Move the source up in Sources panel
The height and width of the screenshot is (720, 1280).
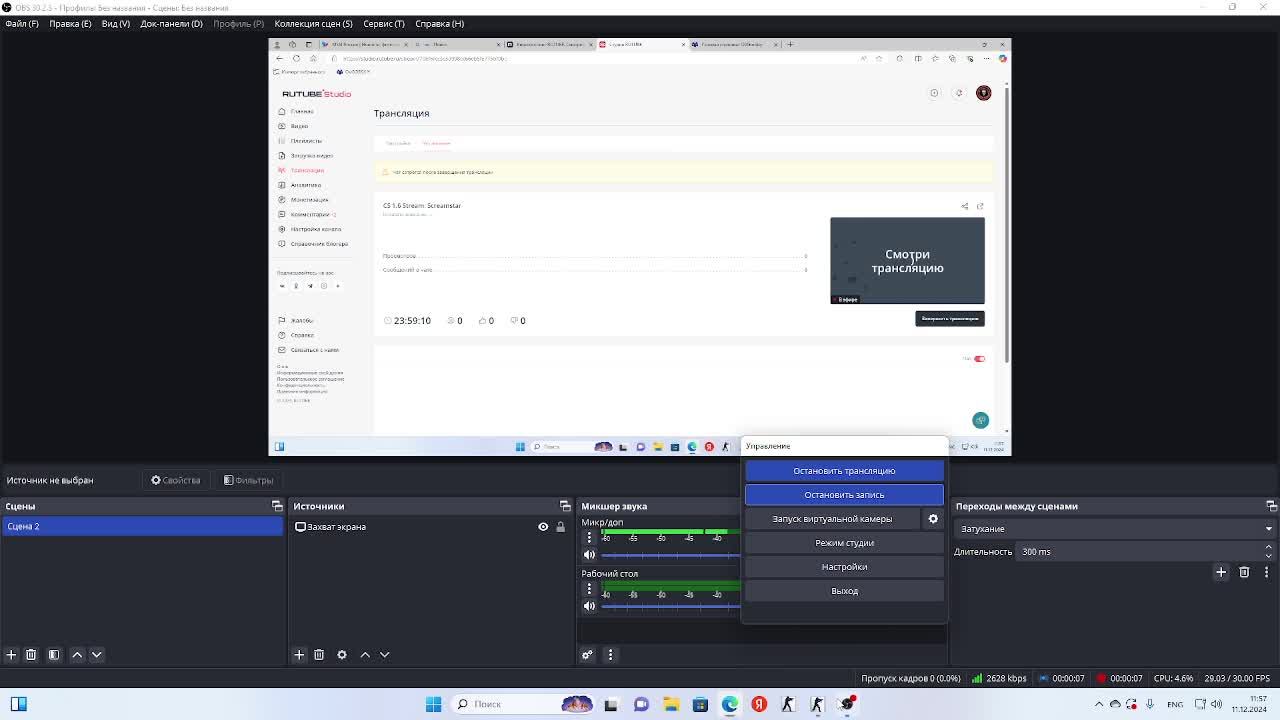point(365,654)
